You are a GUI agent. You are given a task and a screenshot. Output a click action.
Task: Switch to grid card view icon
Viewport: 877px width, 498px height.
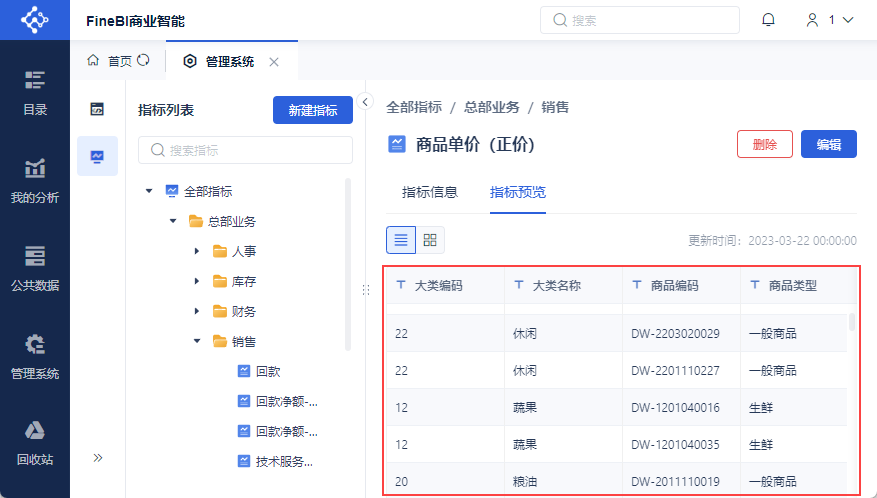pyautogui.click(x=430, y=240)
